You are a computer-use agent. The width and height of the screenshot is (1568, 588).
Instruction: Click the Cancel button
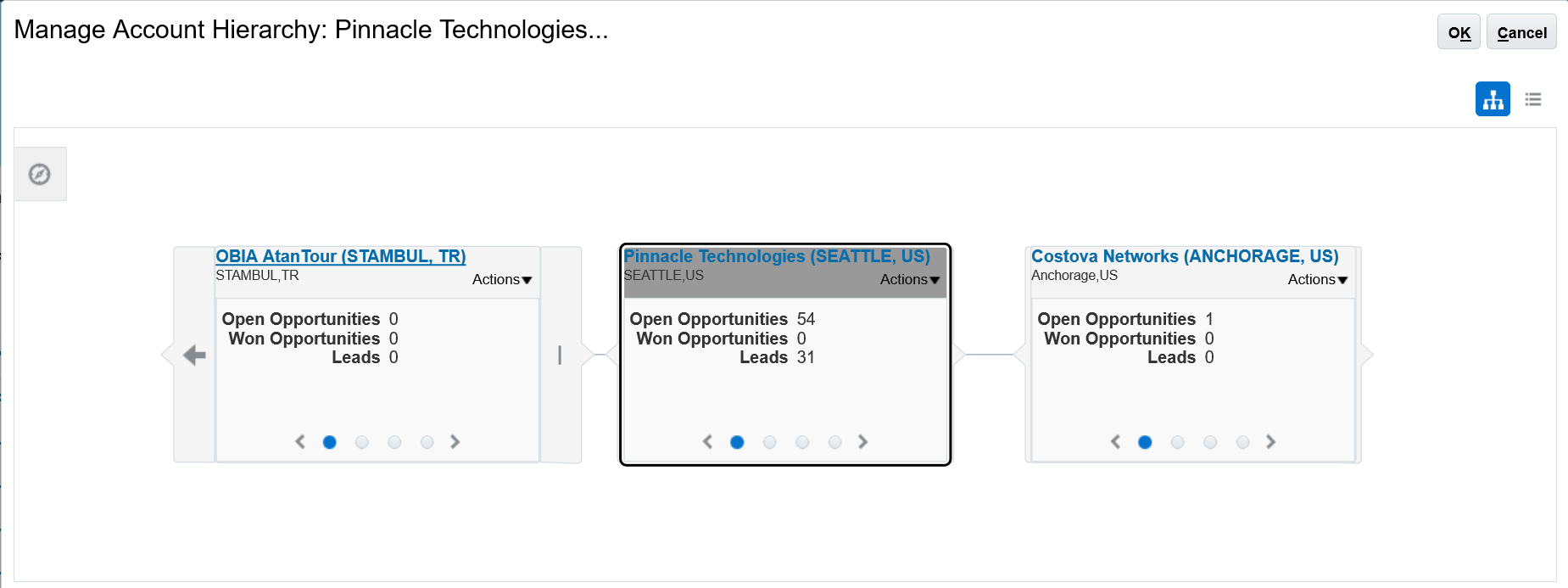point(1521,32)
